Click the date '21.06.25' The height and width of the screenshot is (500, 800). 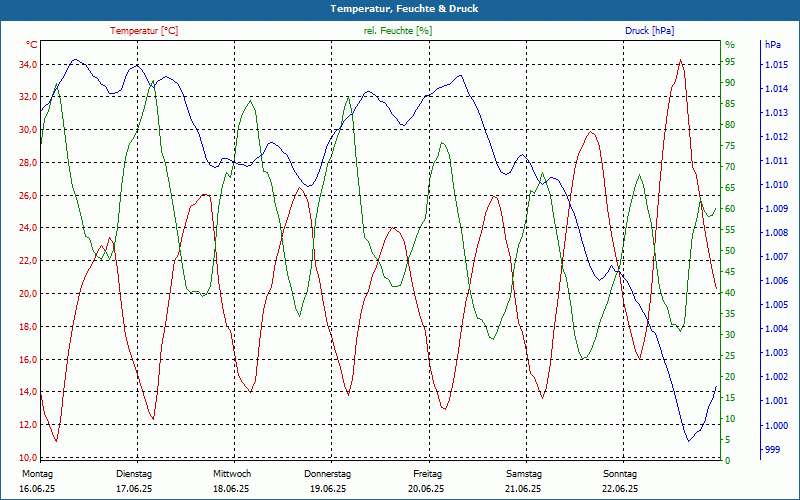(523, 489)
